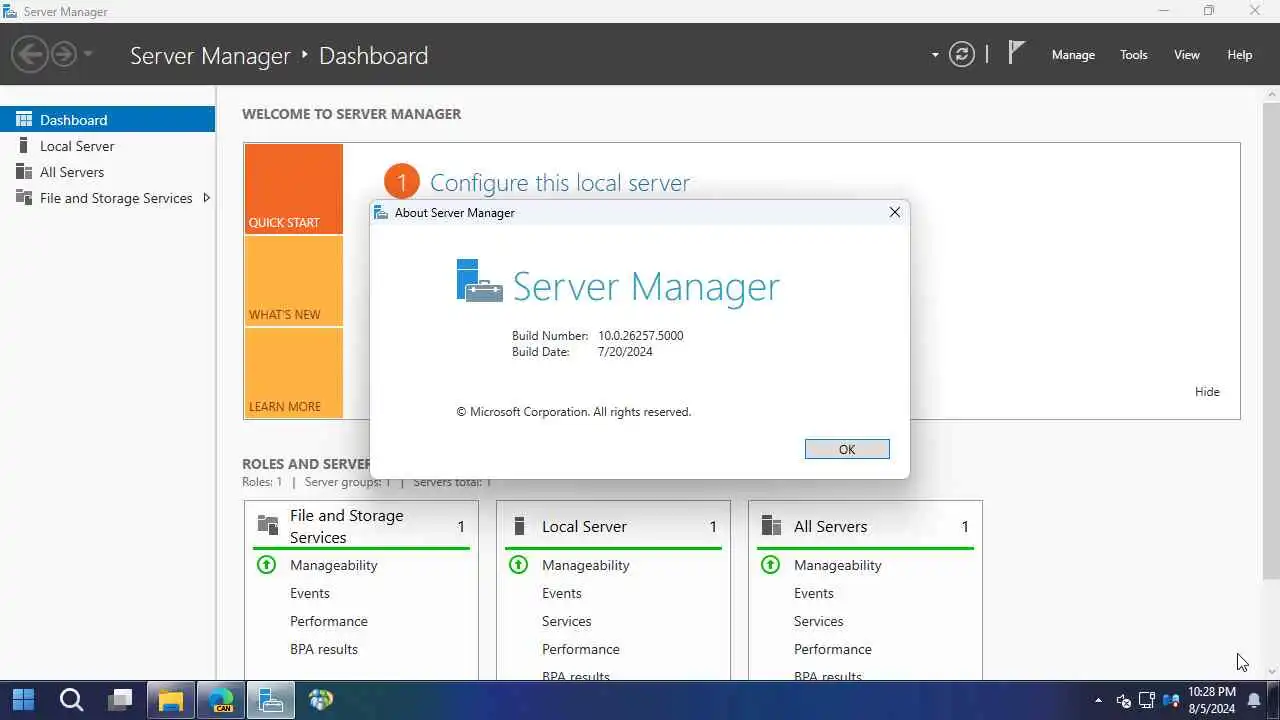Click the File and Storage Services sidebar icon
Image resolution: width=1280 pixels, height=720 pixels.
click(x=24, y=198)
